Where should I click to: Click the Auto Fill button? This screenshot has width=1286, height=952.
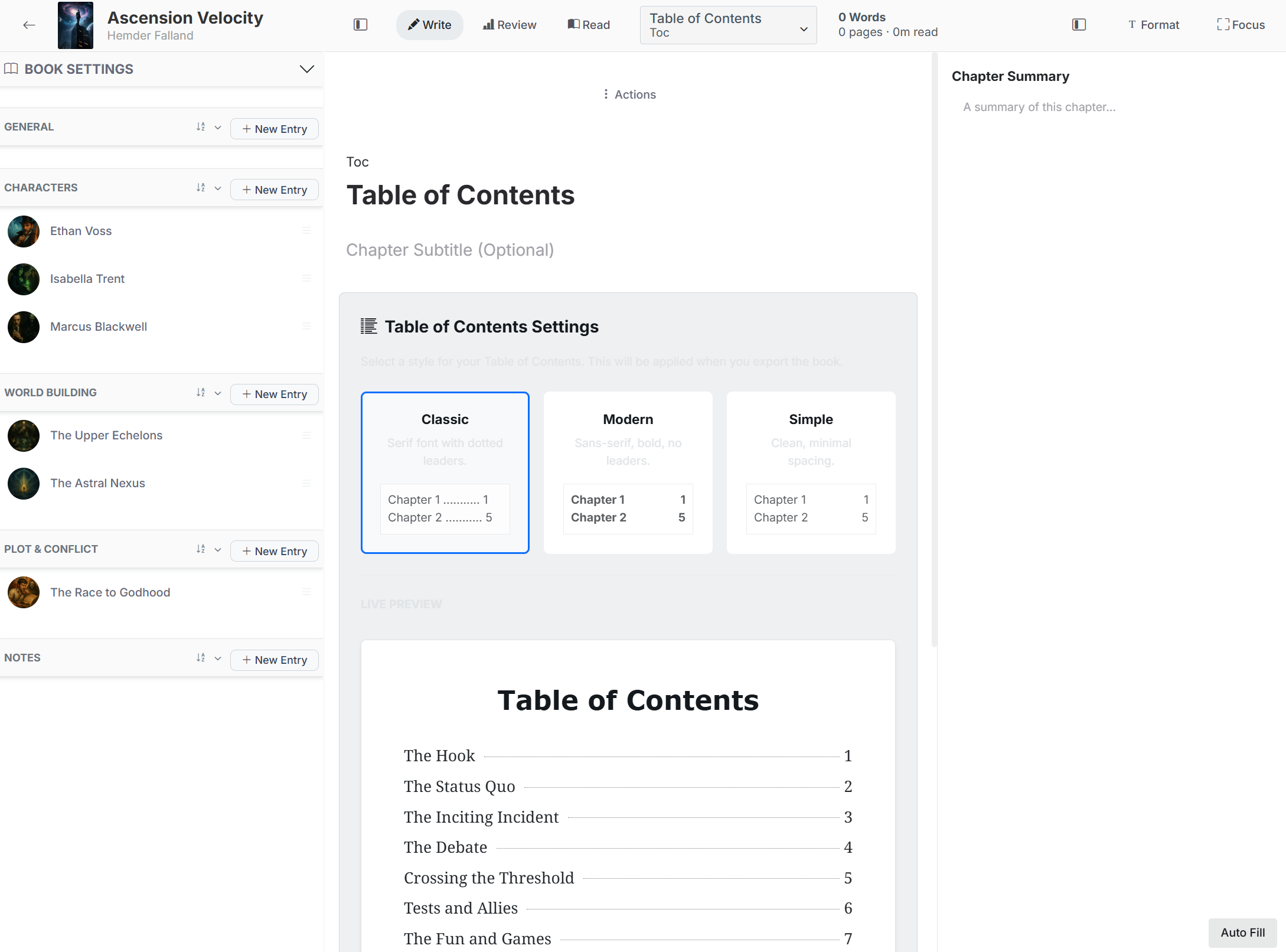point(1243,933)
